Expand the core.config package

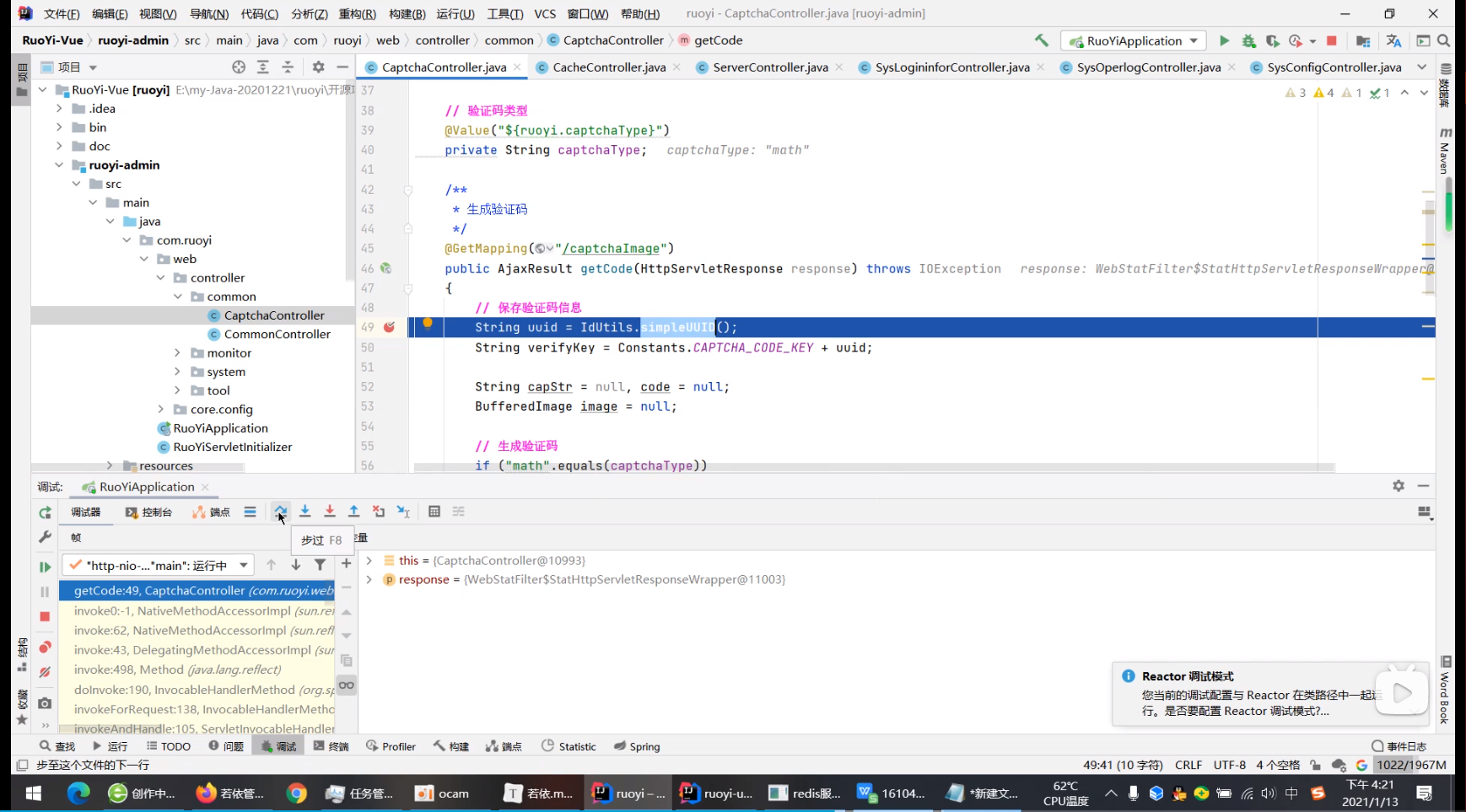tap(160, 409)
